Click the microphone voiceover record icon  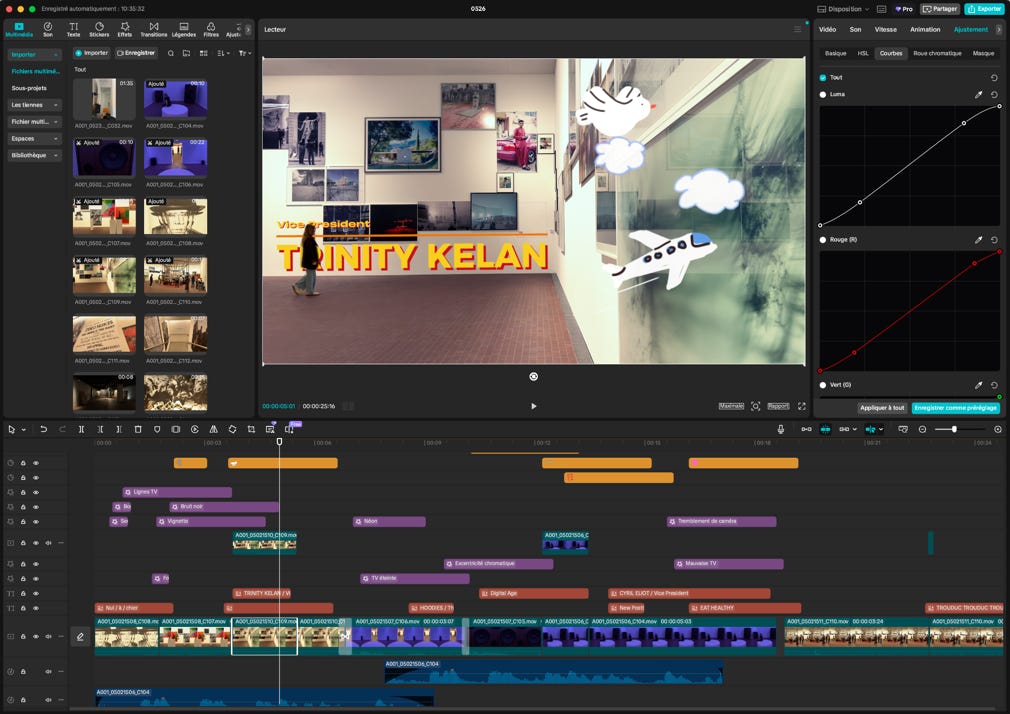tap(781, 429)
